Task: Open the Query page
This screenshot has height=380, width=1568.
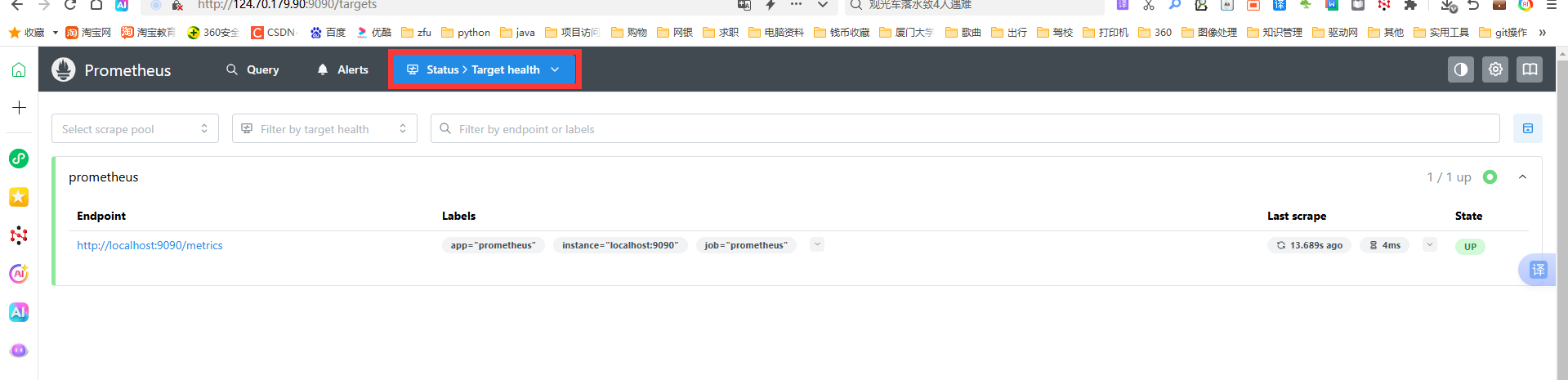Action: 252,69
